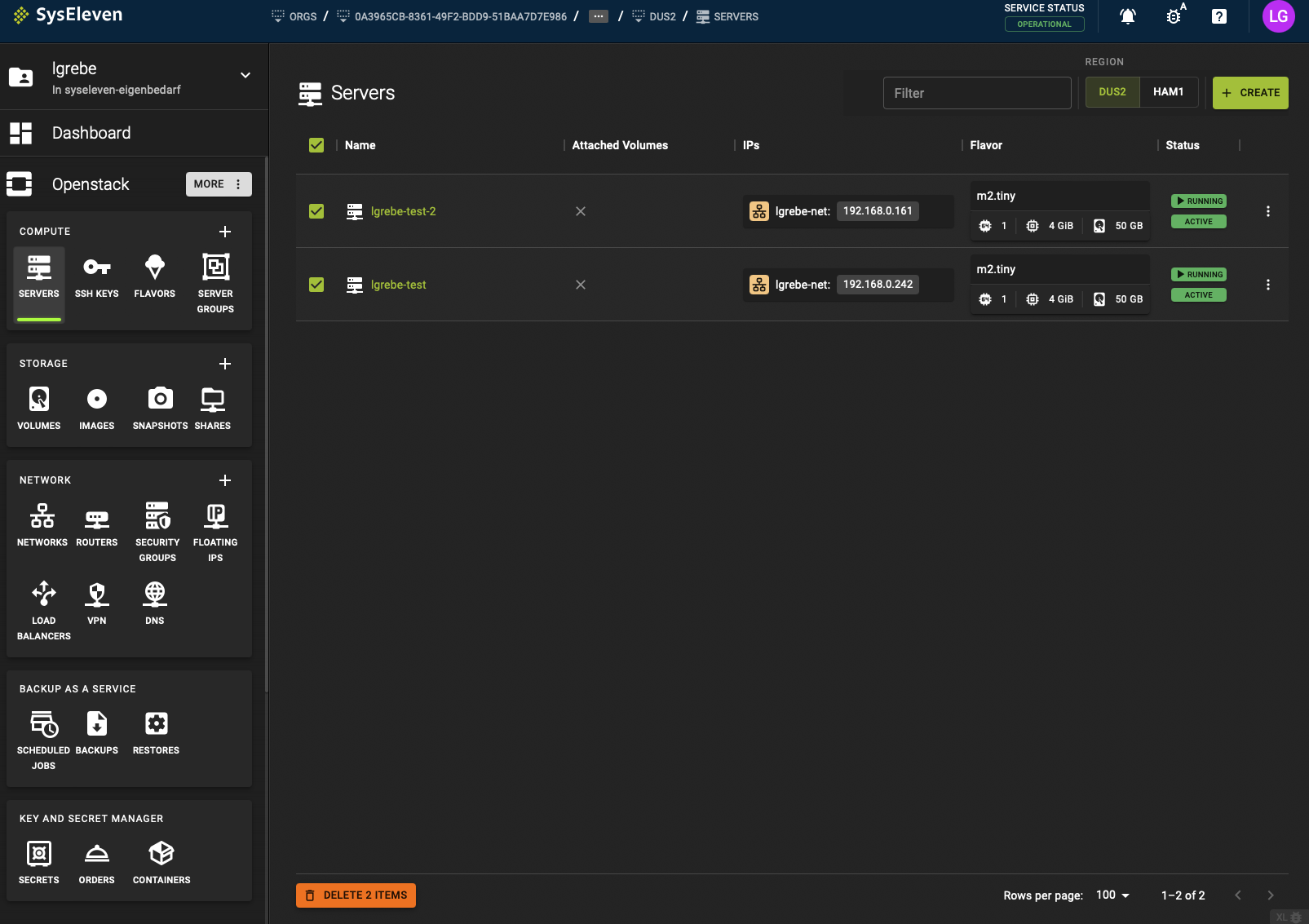Focus the Filter input field
Viewport: 1309px width, 924px height.
click(x=977, y=93)
